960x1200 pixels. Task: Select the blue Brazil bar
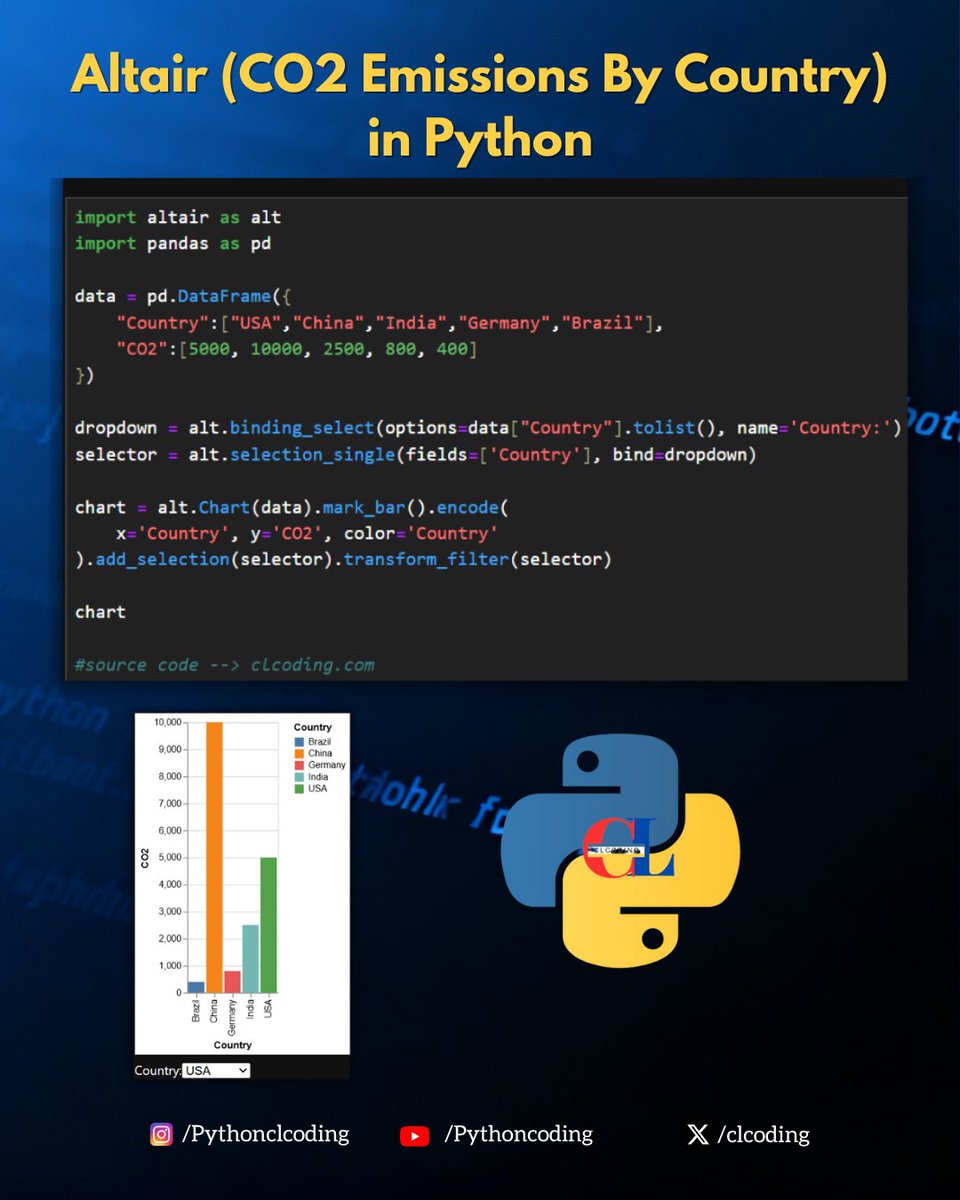(196, 988)
